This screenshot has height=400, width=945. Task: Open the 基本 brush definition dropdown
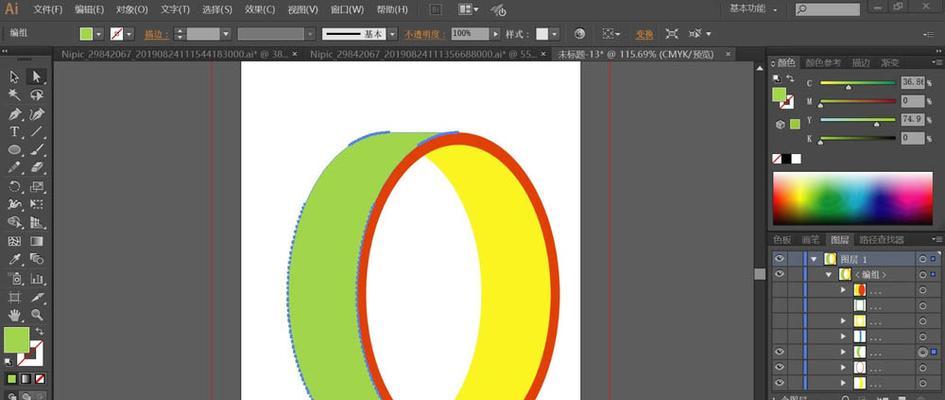(x=392, y=34)
